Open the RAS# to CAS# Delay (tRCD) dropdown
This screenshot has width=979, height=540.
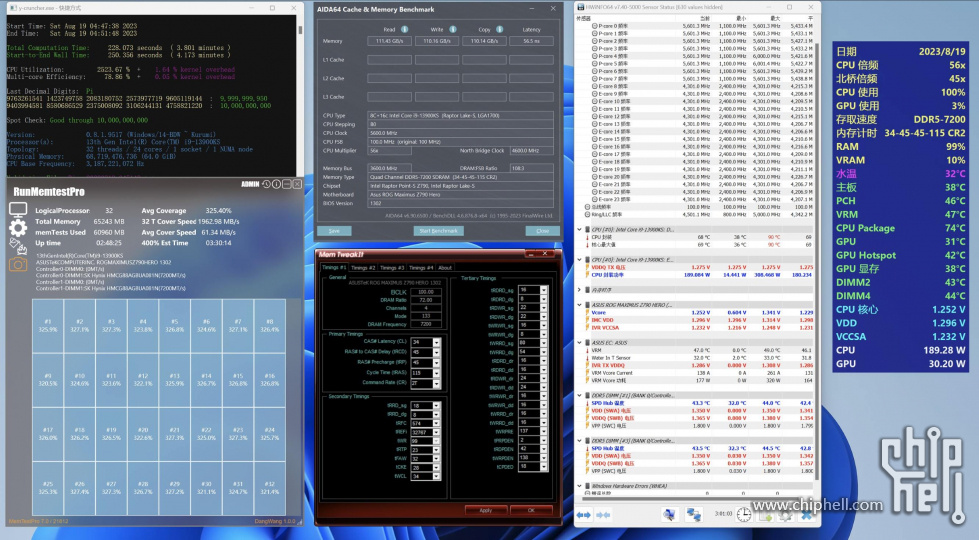436,352
